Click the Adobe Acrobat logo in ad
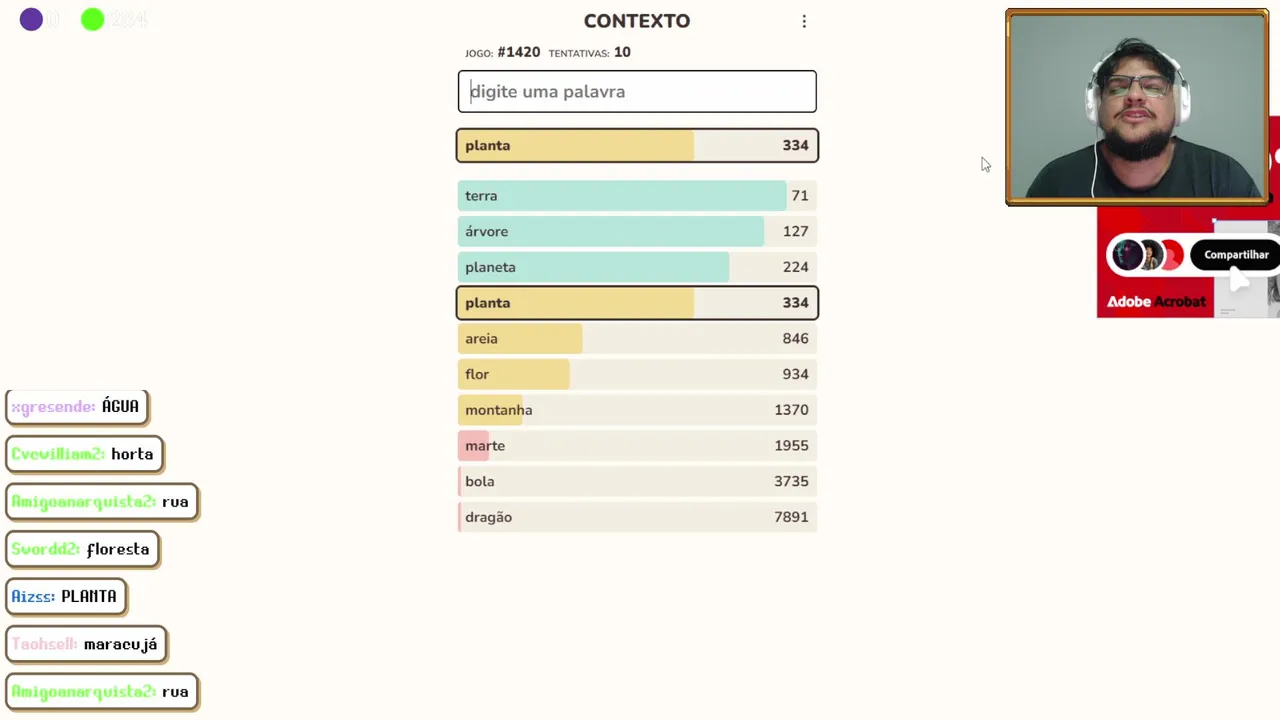Viewport: 1280px width, 720px height. coord(1155,301)
